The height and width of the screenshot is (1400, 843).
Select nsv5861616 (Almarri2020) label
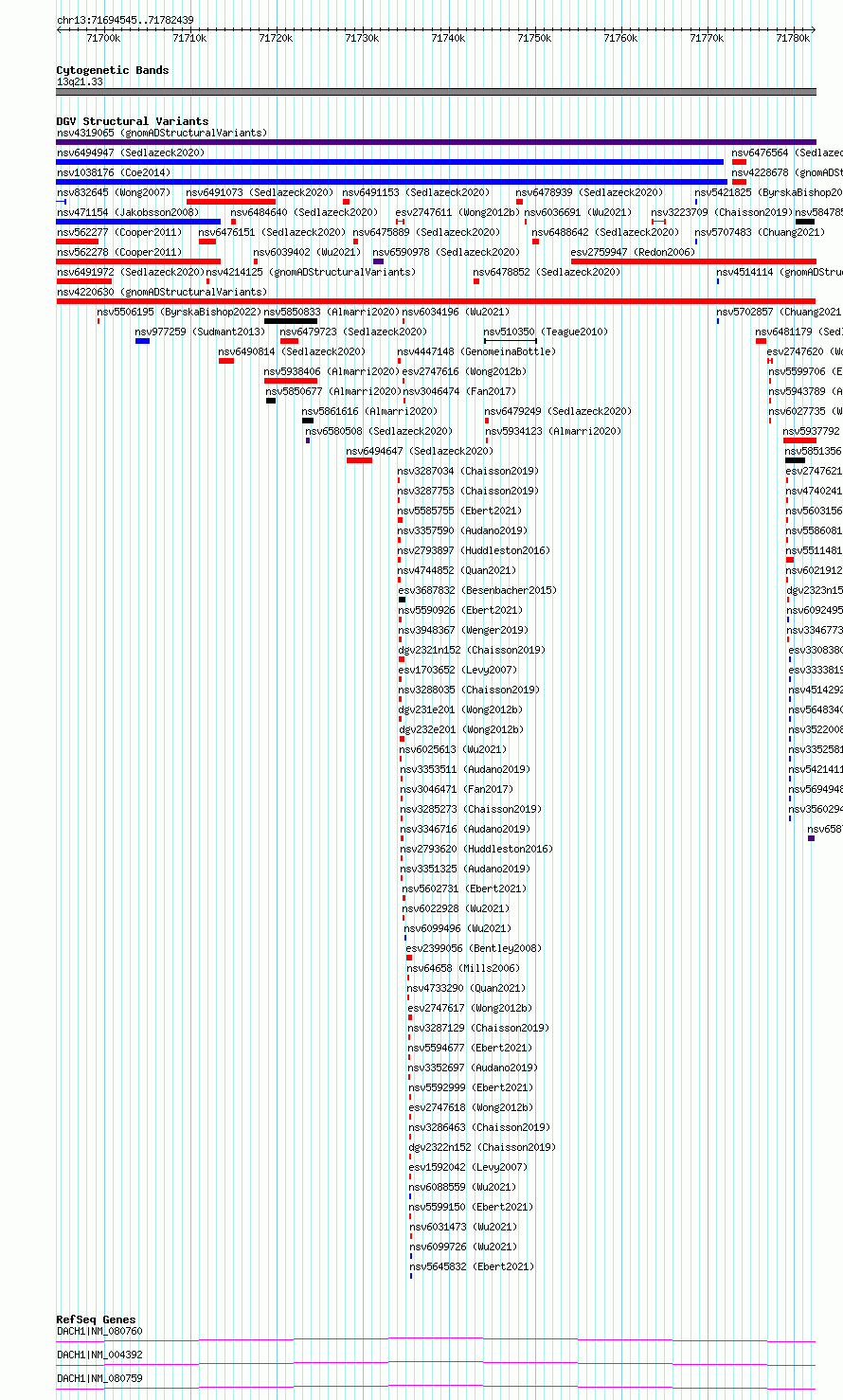[x=369, y=411]
